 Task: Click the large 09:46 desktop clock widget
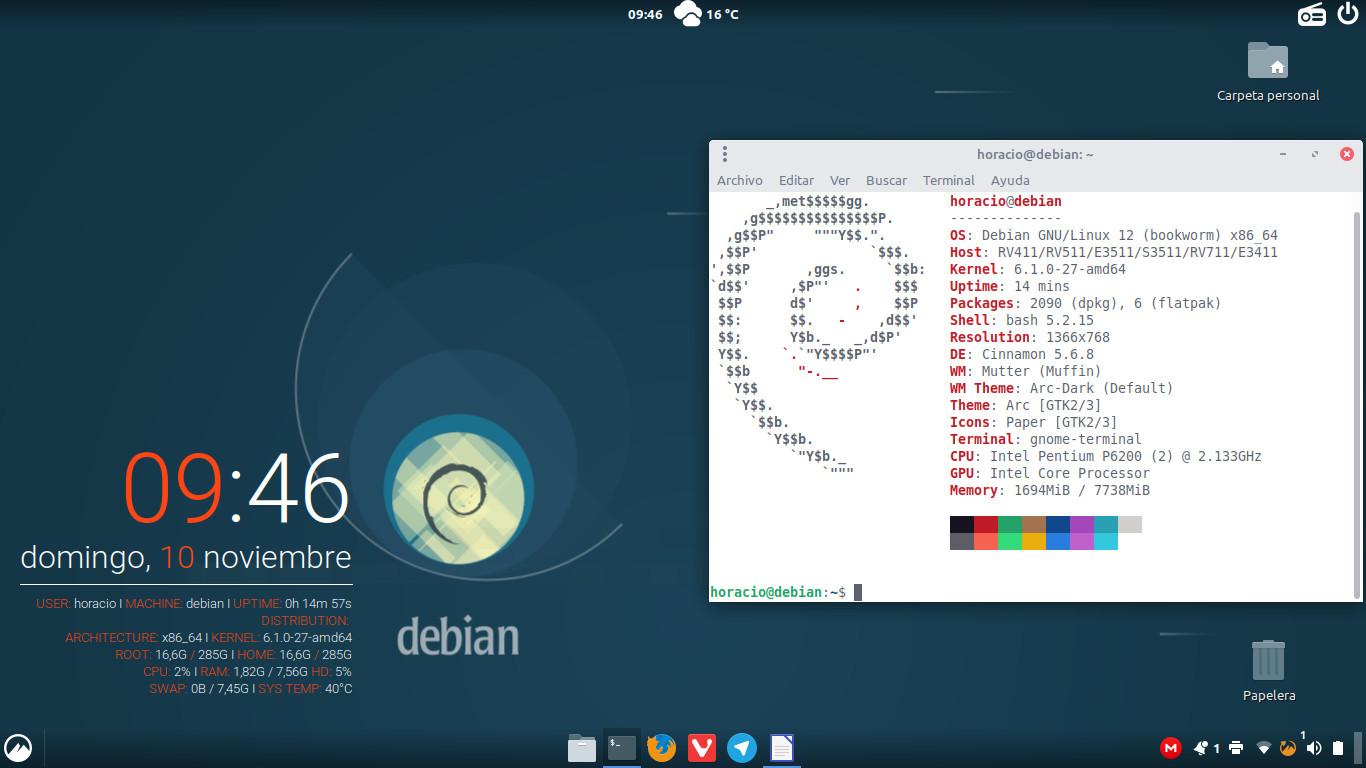click(x=236, y=488)
